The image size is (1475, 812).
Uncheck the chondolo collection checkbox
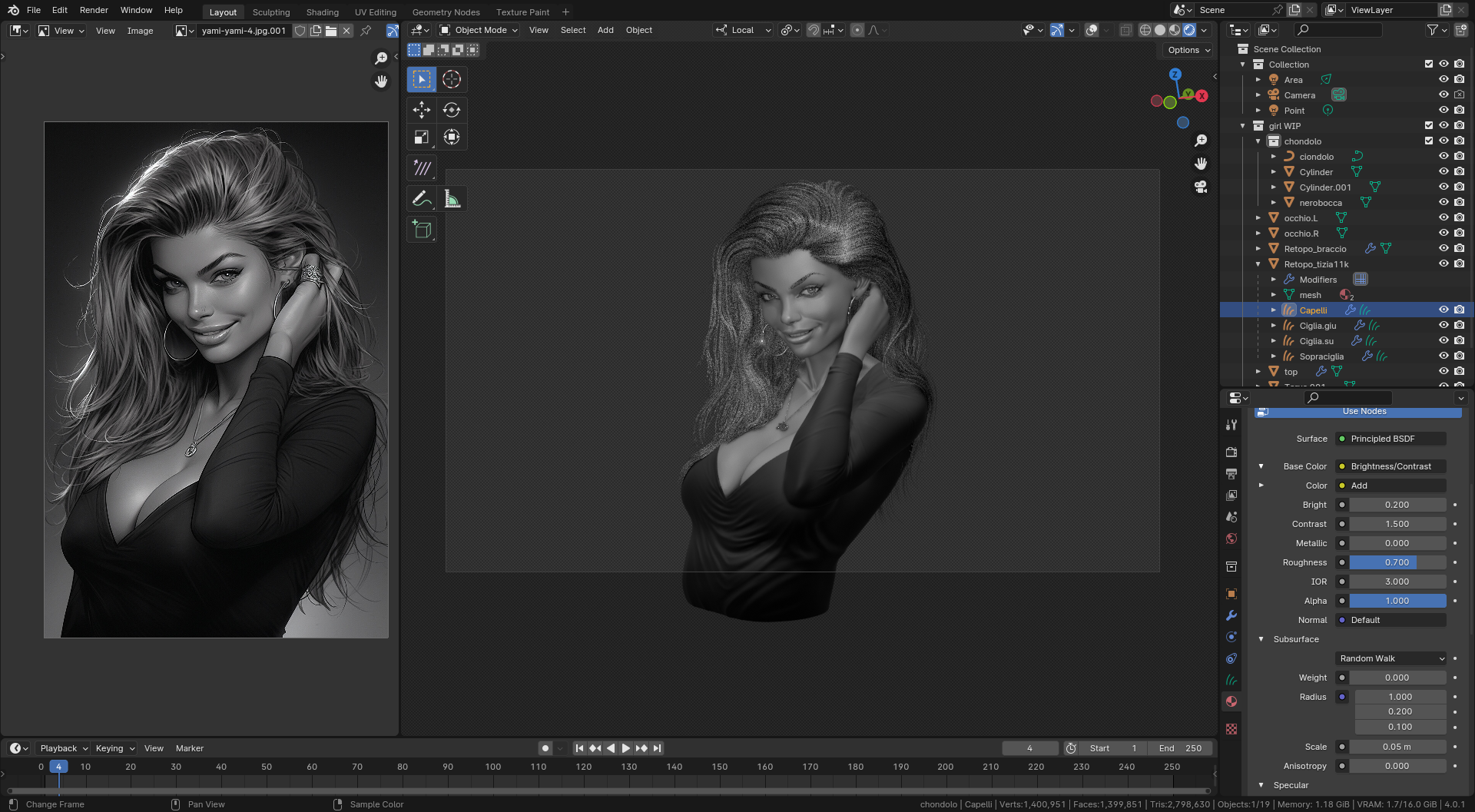[1429, 141]
